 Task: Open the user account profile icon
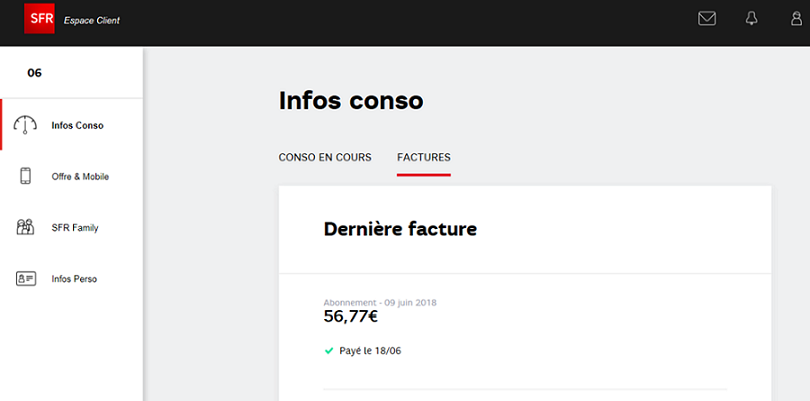click(797, 19)
